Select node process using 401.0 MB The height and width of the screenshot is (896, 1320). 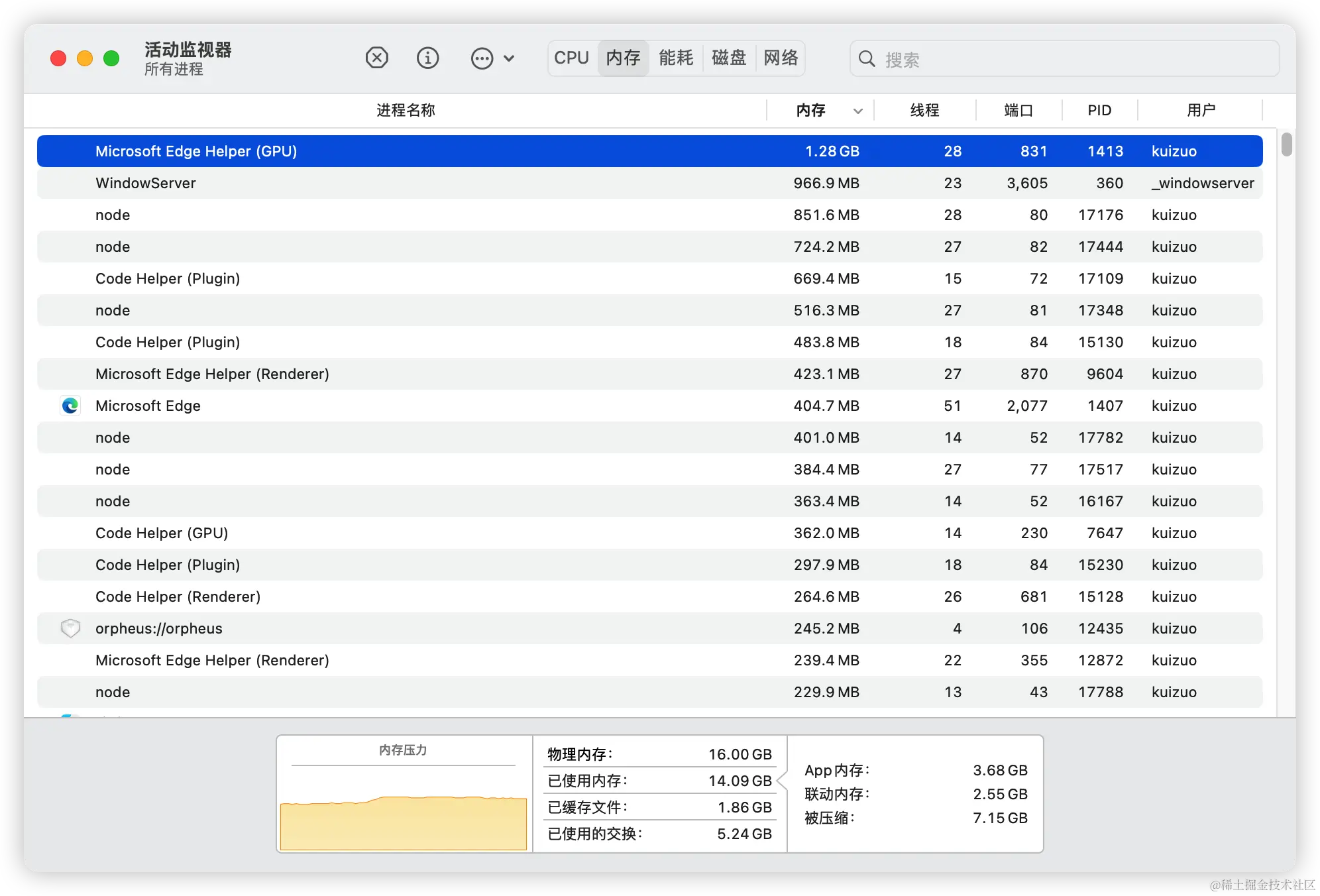pyautogui.click(x=650, y=437)
